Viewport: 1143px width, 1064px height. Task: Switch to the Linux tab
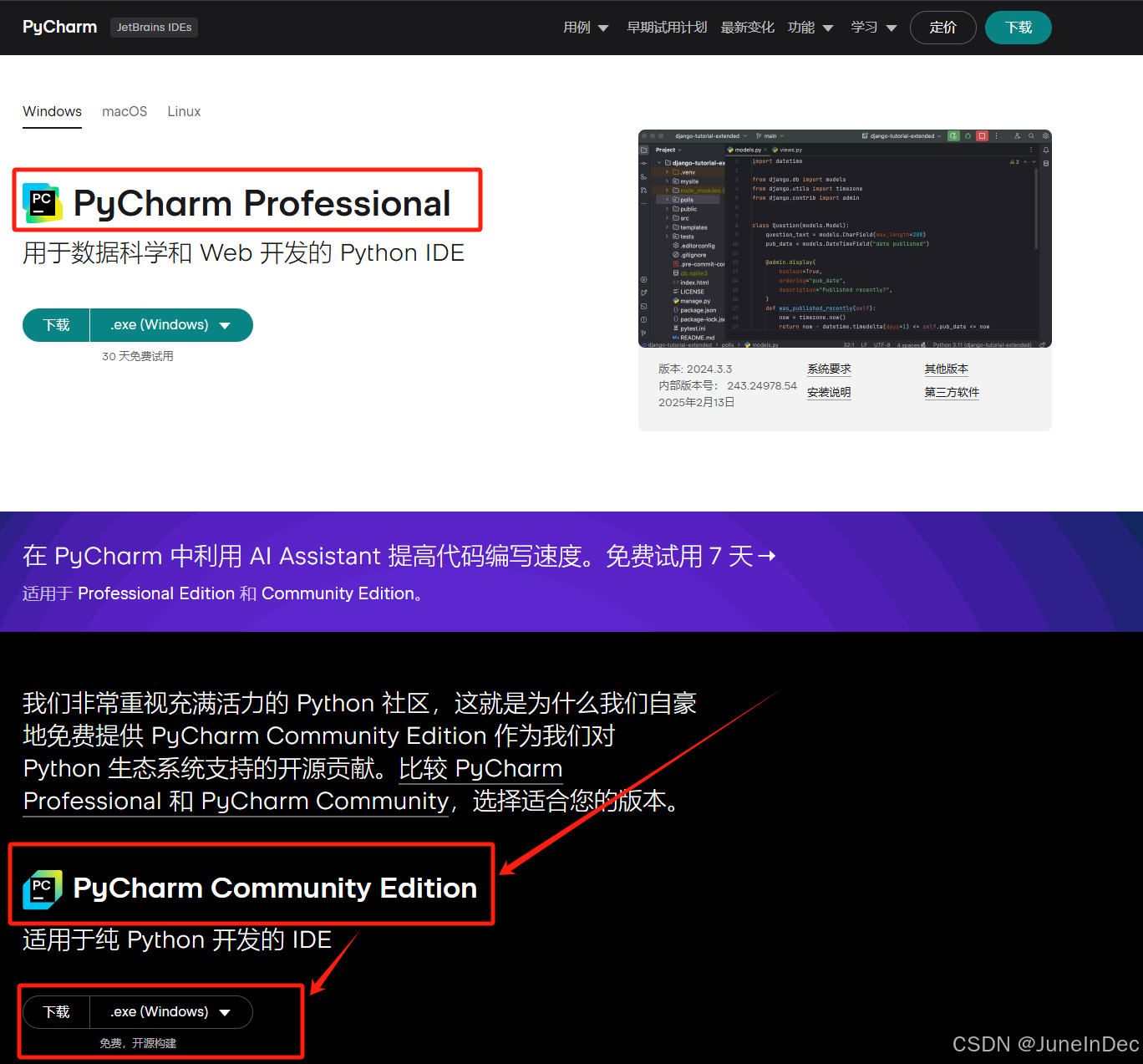pos(184,112)
